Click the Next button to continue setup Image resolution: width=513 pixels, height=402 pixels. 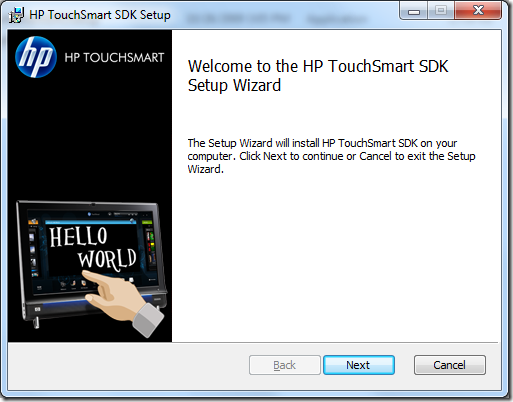coord(359,365)
